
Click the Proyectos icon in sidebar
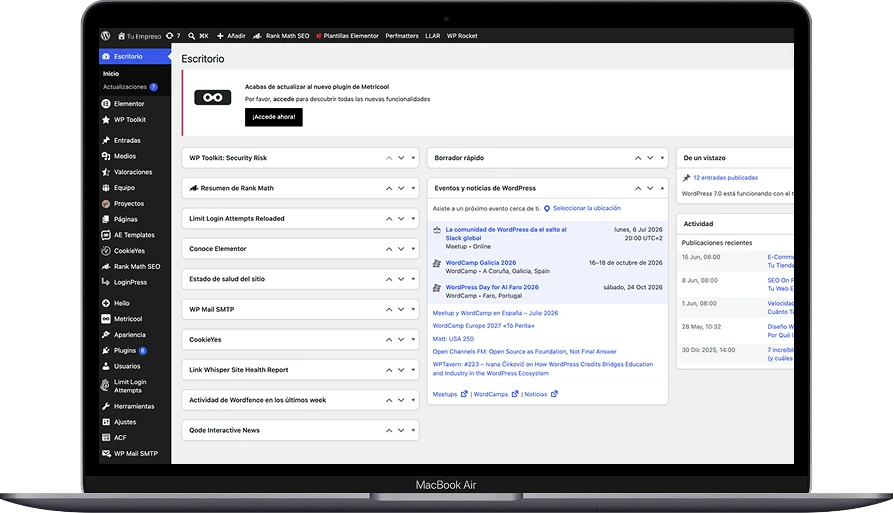[105, 203]
